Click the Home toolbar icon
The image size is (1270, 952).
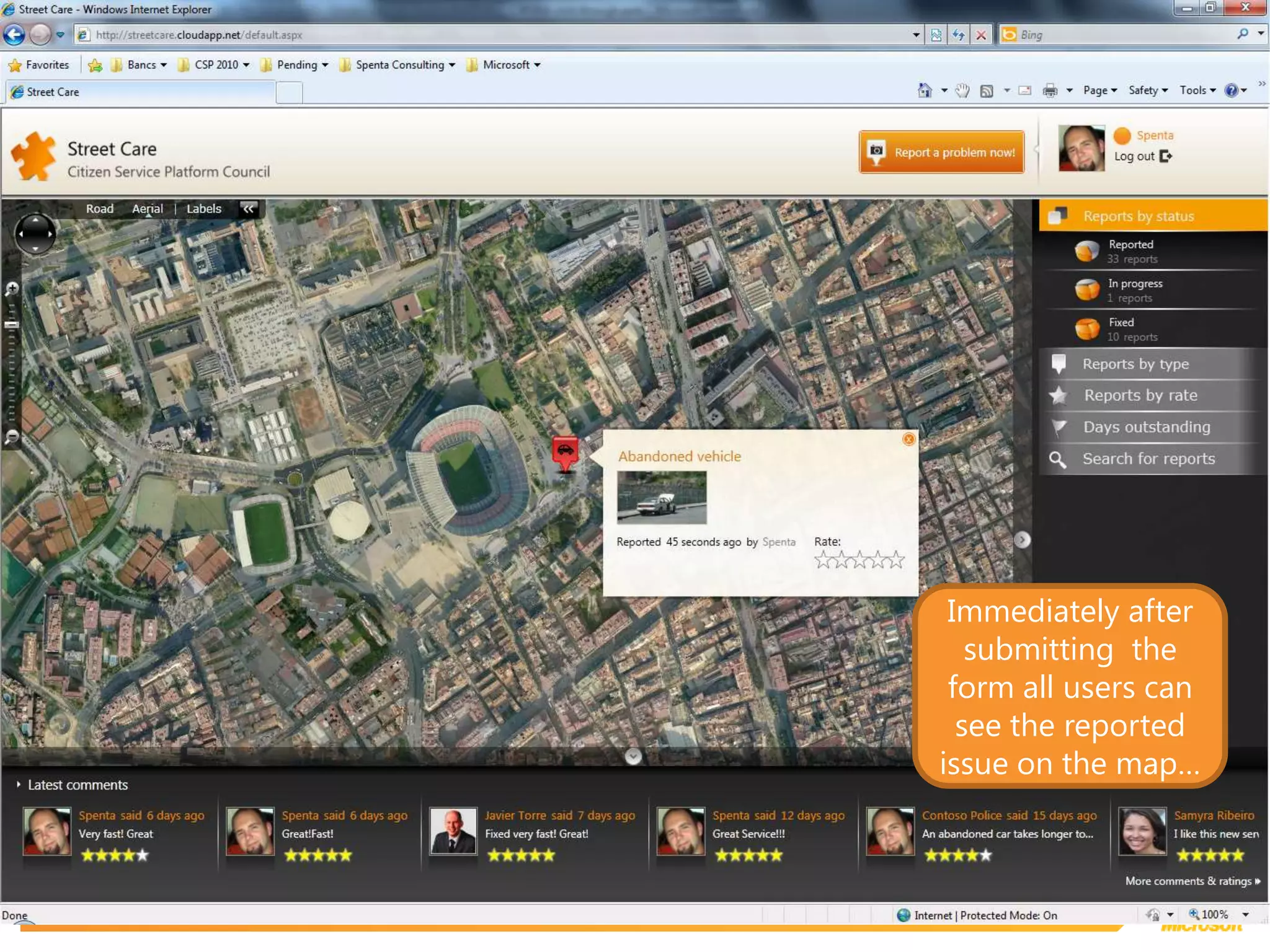coord(925,90)
